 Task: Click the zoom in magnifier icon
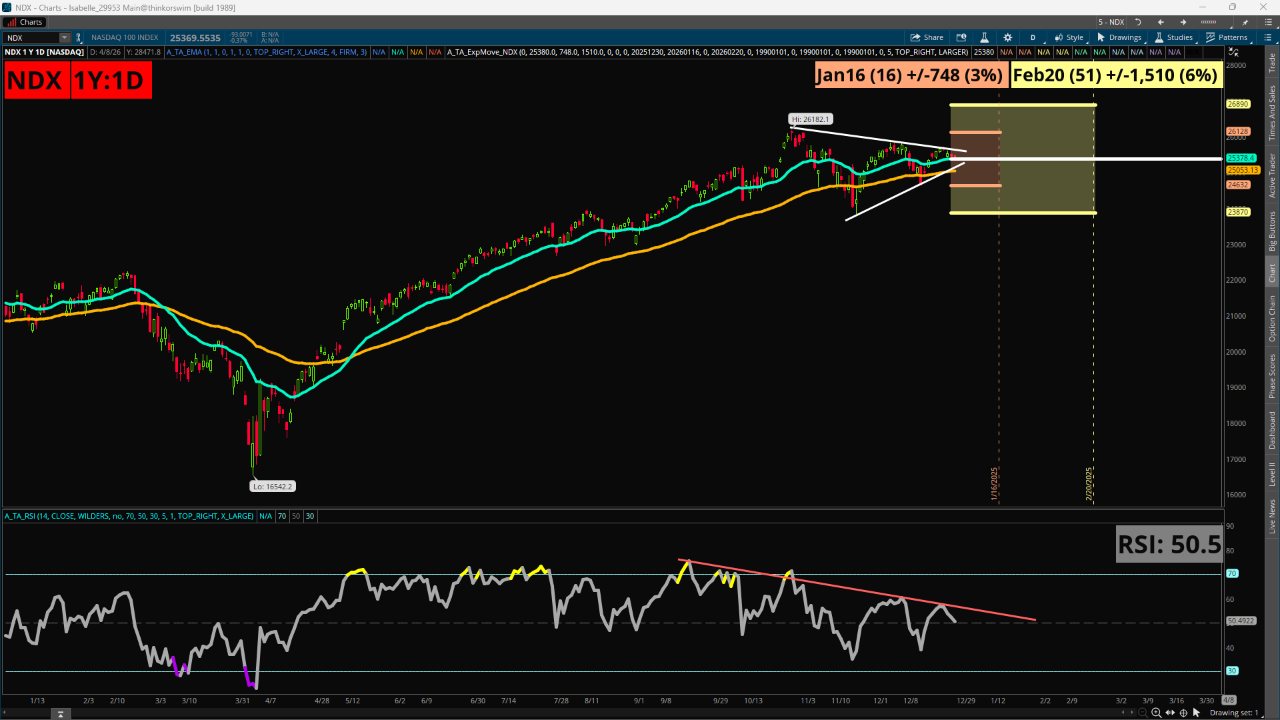pos(1157,713)
